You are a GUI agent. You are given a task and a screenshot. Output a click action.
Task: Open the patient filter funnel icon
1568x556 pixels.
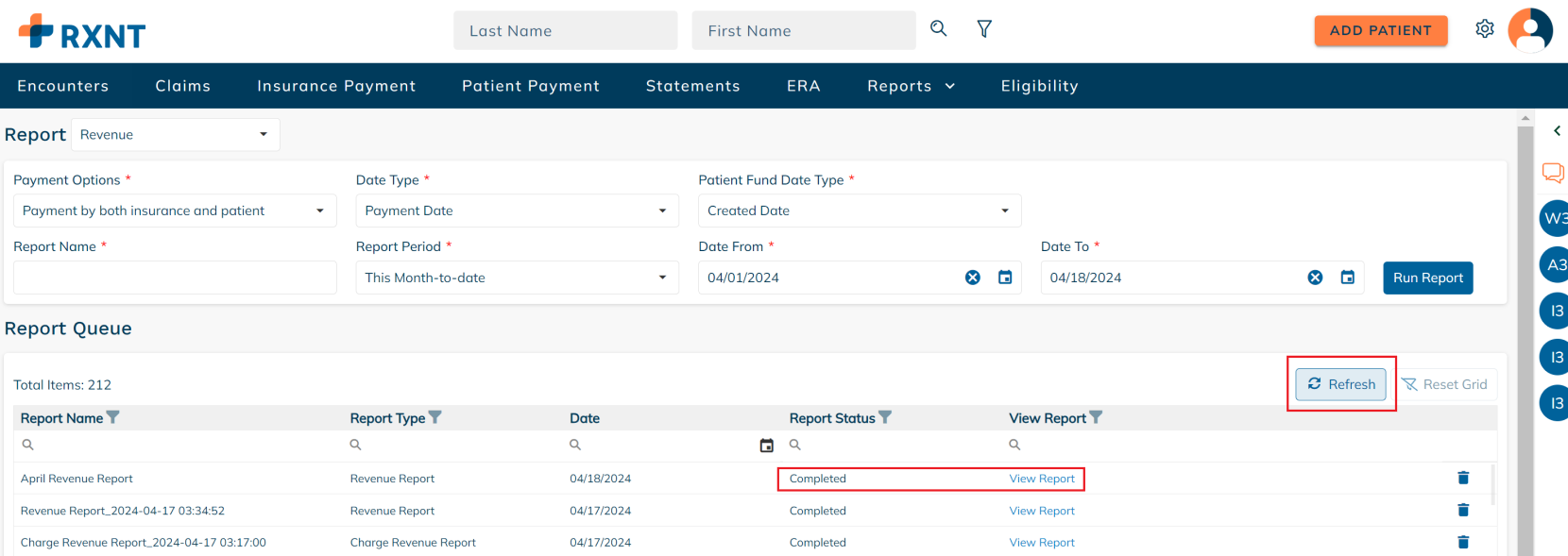coord(984,29)
